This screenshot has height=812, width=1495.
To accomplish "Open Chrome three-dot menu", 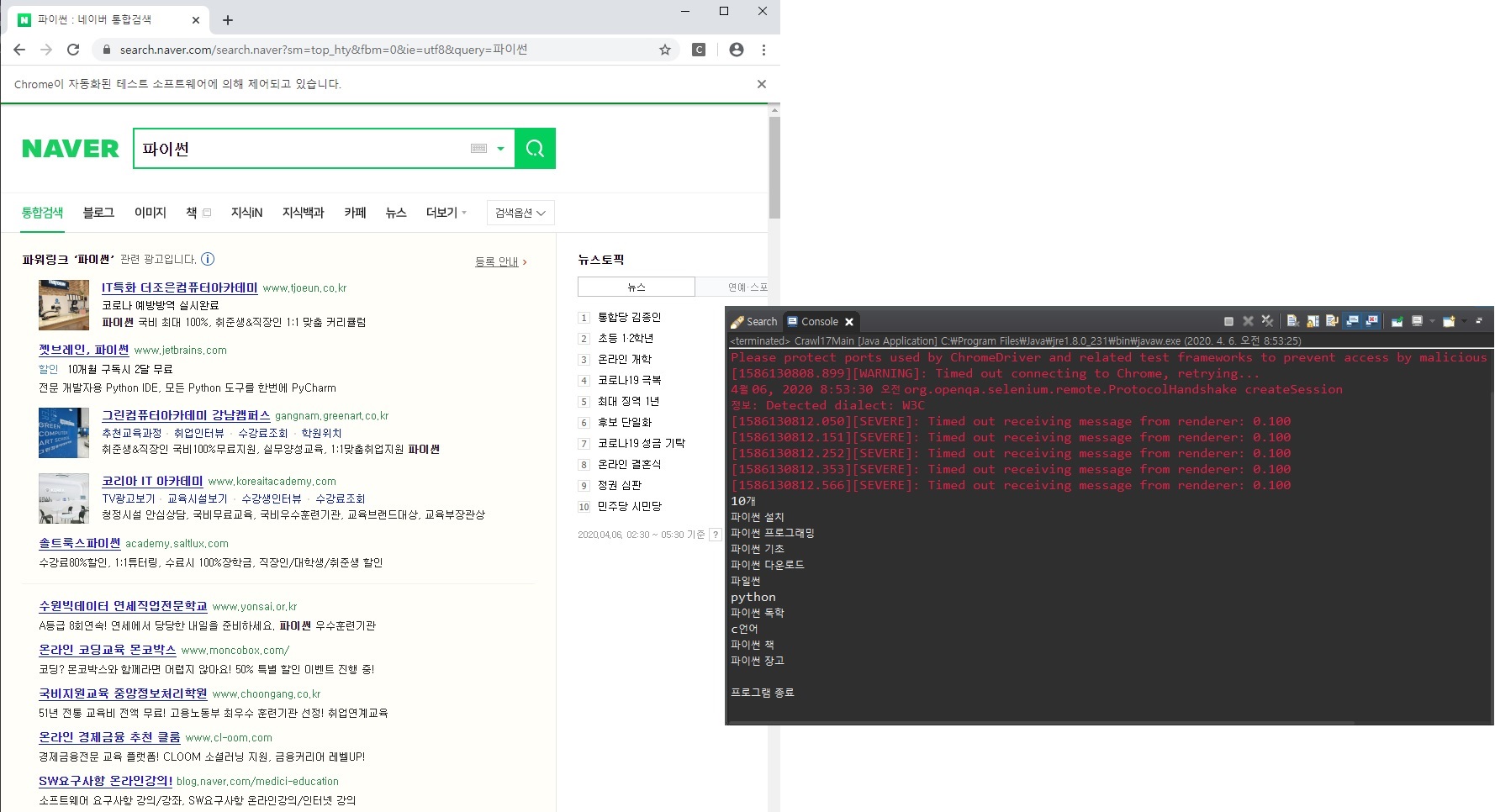I will tap(763, 50).
